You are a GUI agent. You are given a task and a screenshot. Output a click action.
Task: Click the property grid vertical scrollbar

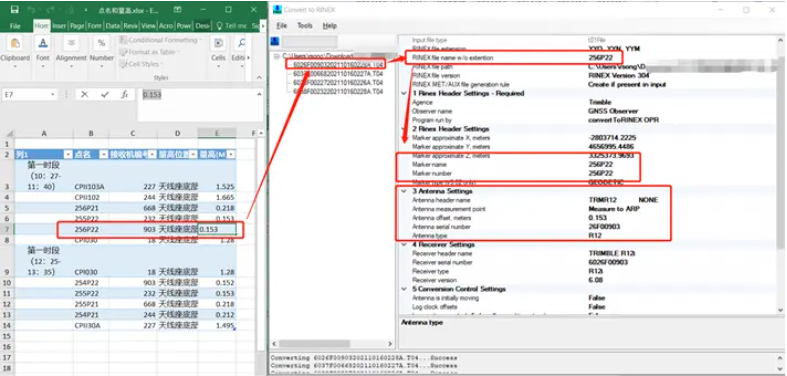coord(781,175)
